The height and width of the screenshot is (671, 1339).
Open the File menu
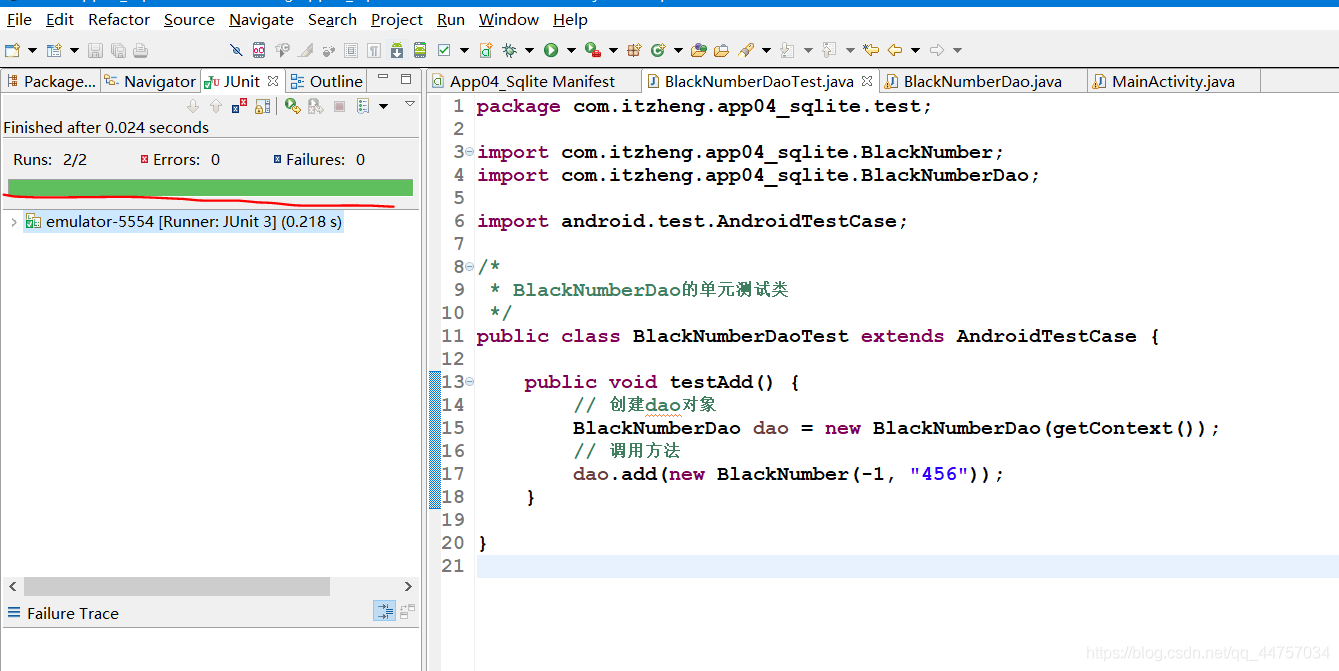(x=19, y=19)
